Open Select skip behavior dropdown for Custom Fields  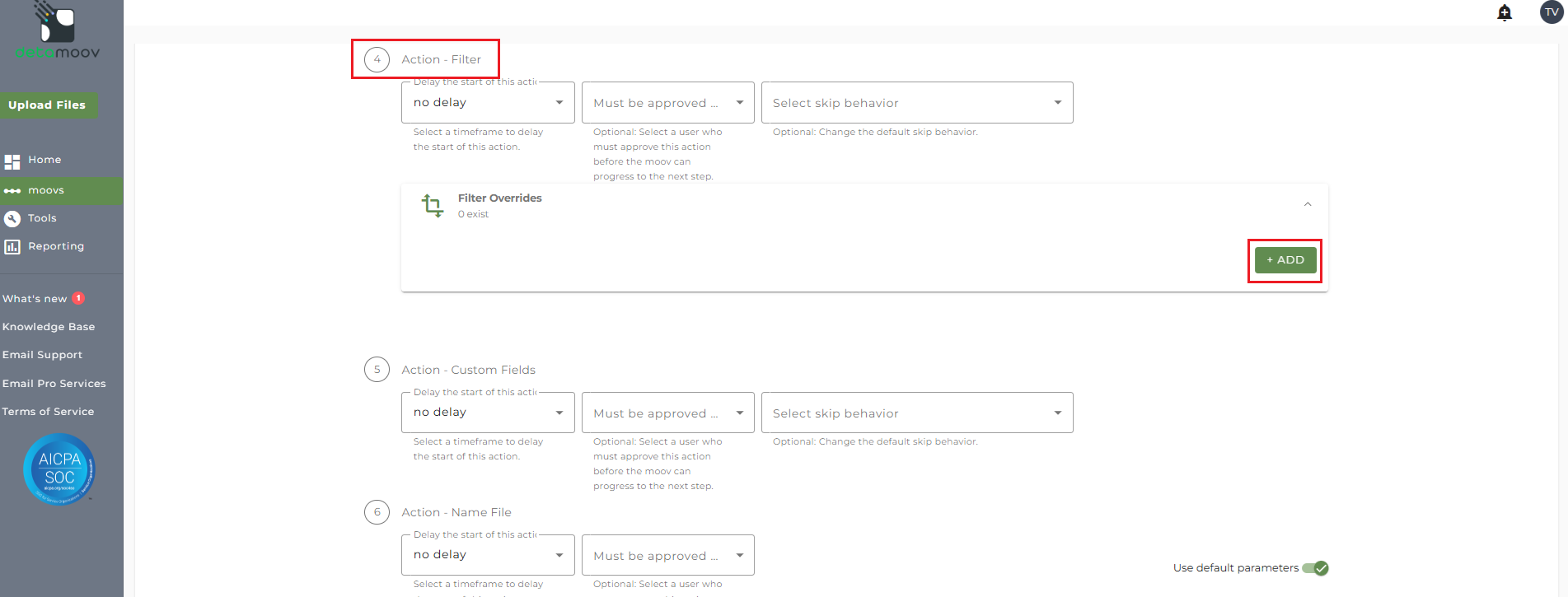tap(917, 413)
